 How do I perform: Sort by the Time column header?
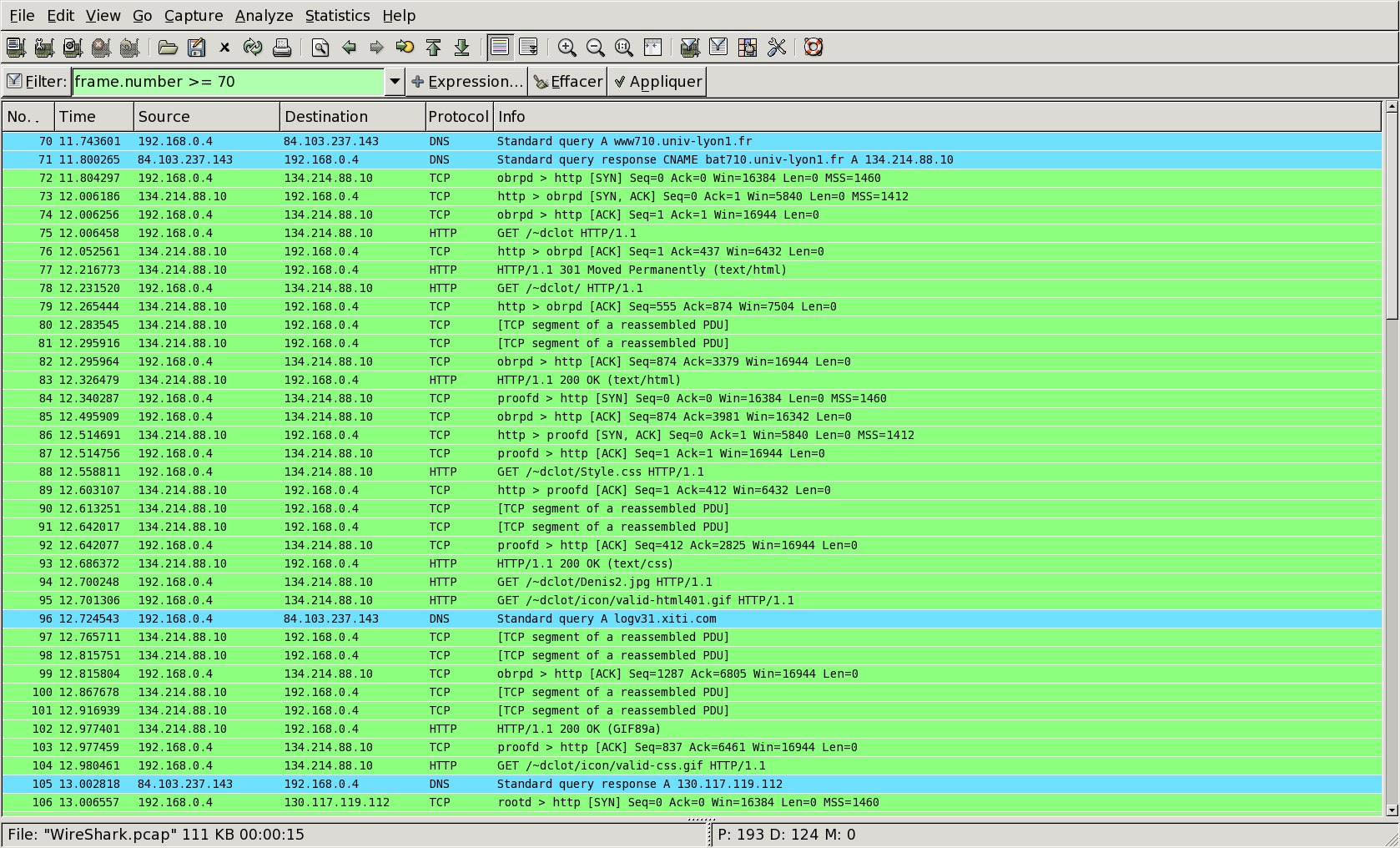coord(94,117)
